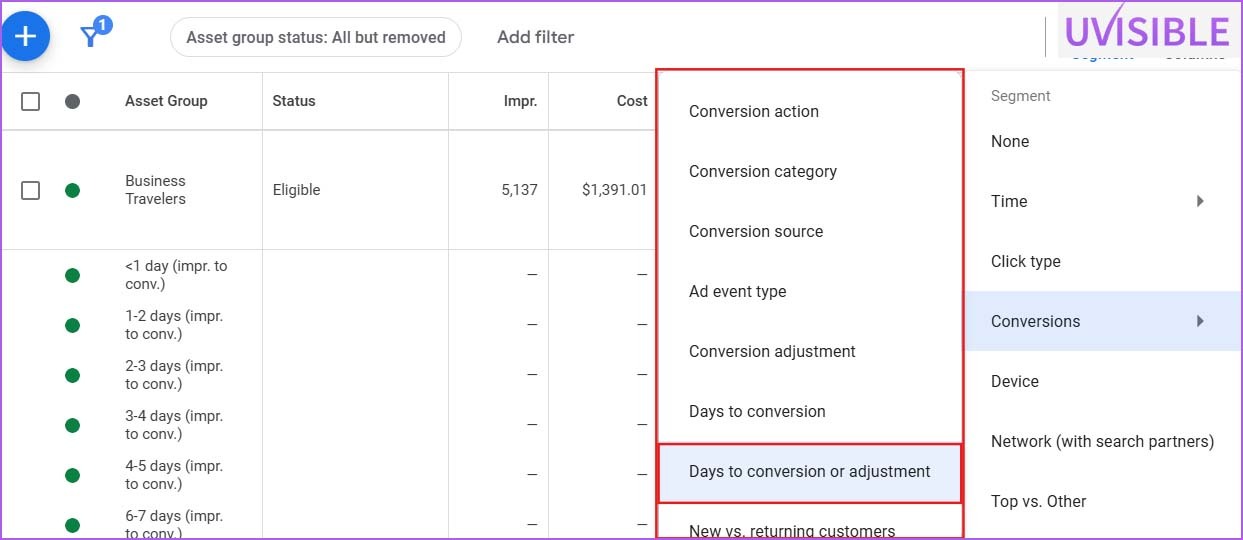The width and height of the screenshot is (1243, 540).
Task: Click the 5,137 impressions value
Action: point(519,190)
